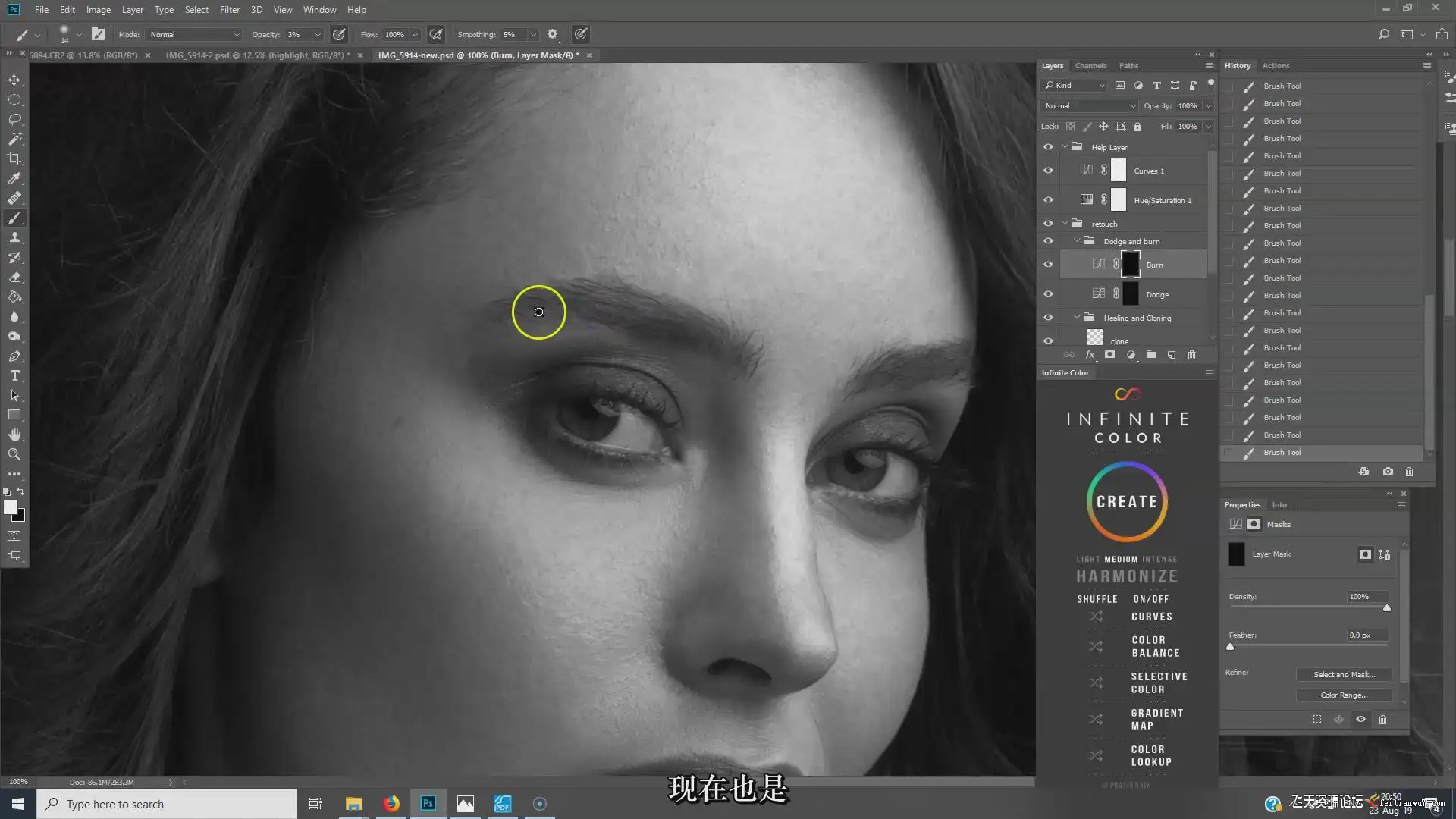Collapse the Dodge and burn group
1456x819 pixels.
click(x=1077, y=241)
